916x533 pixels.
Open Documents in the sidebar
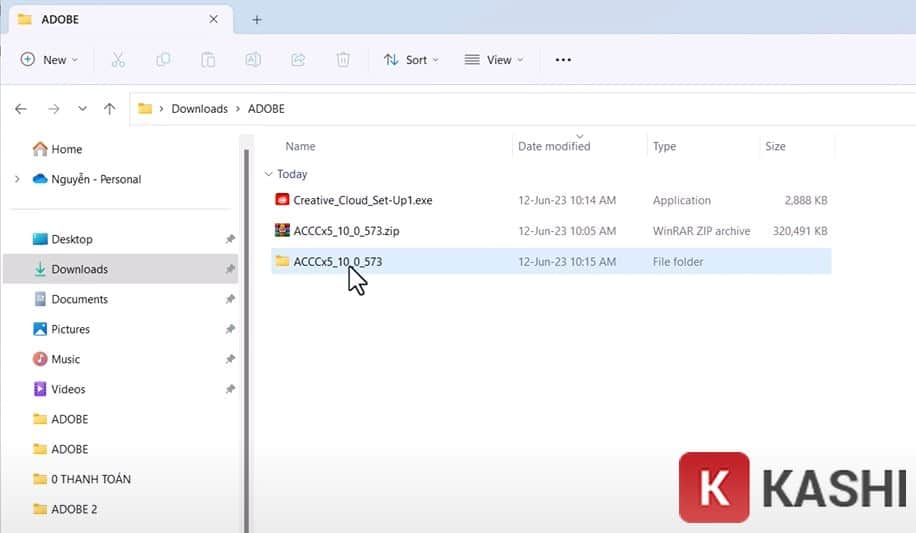point(79,299)
